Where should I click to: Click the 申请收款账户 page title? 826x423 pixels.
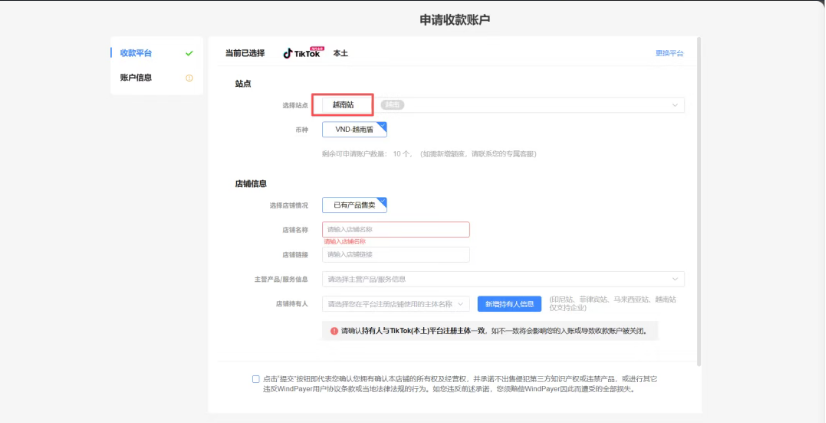455,19
